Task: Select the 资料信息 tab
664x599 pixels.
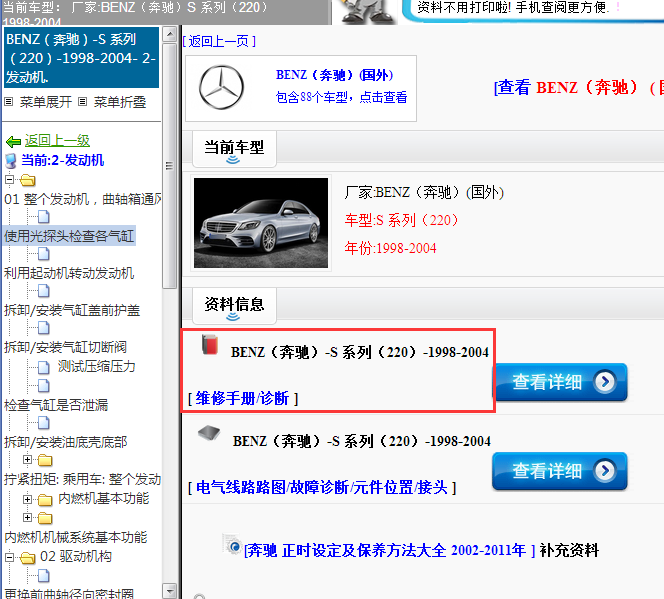Action: (x=234, y=306)
